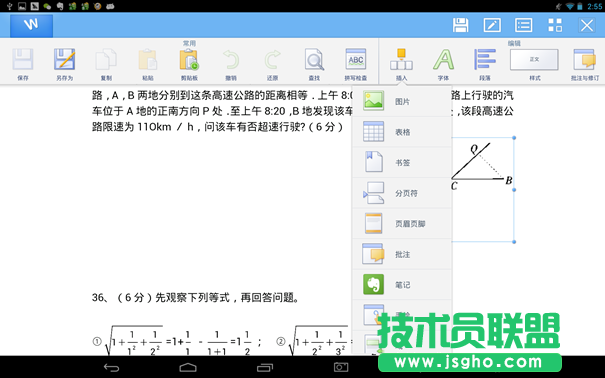Open the 字体 (Font) options
The image size is (605, 378).
[443, 64]
